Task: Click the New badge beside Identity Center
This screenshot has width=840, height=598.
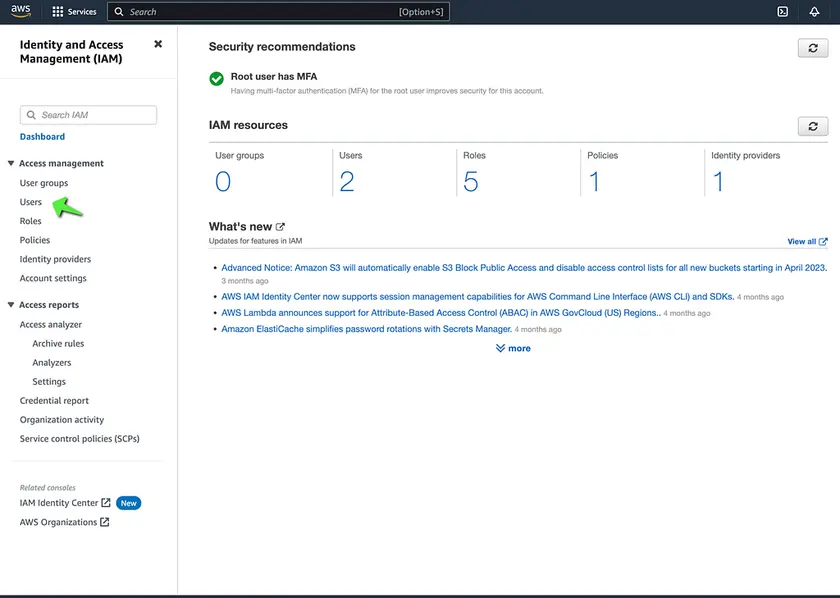Action: [129, 503]
